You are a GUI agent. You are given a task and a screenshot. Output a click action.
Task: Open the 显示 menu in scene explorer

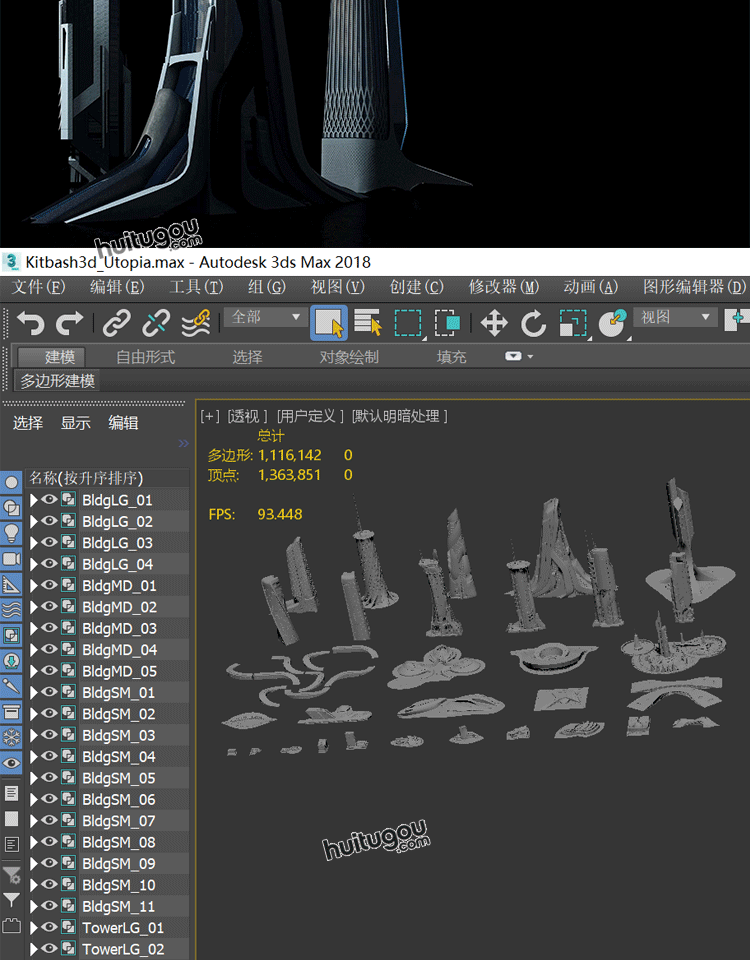pyautogui.click(x=76, y=423)
